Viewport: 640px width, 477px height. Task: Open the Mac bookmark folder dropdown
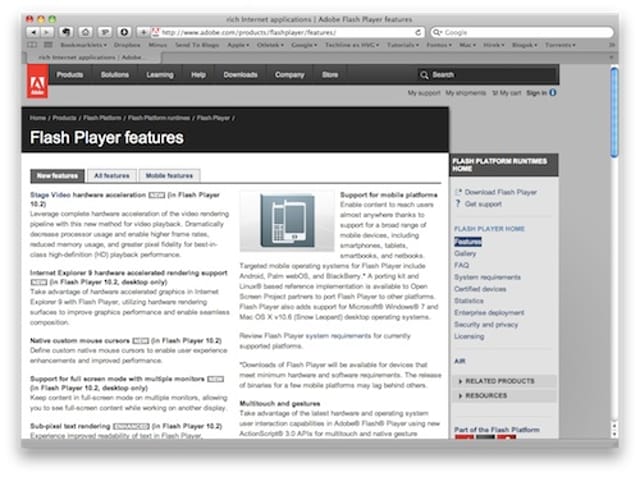[x=467, y=45]
